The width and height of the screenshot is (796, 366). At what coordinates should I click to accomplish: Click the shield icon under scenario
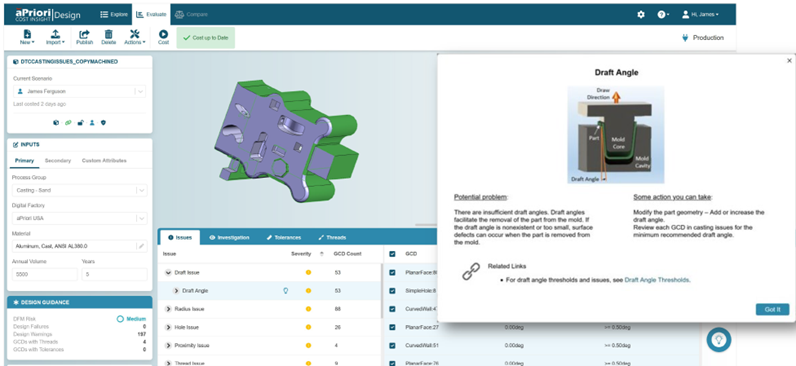104,122
